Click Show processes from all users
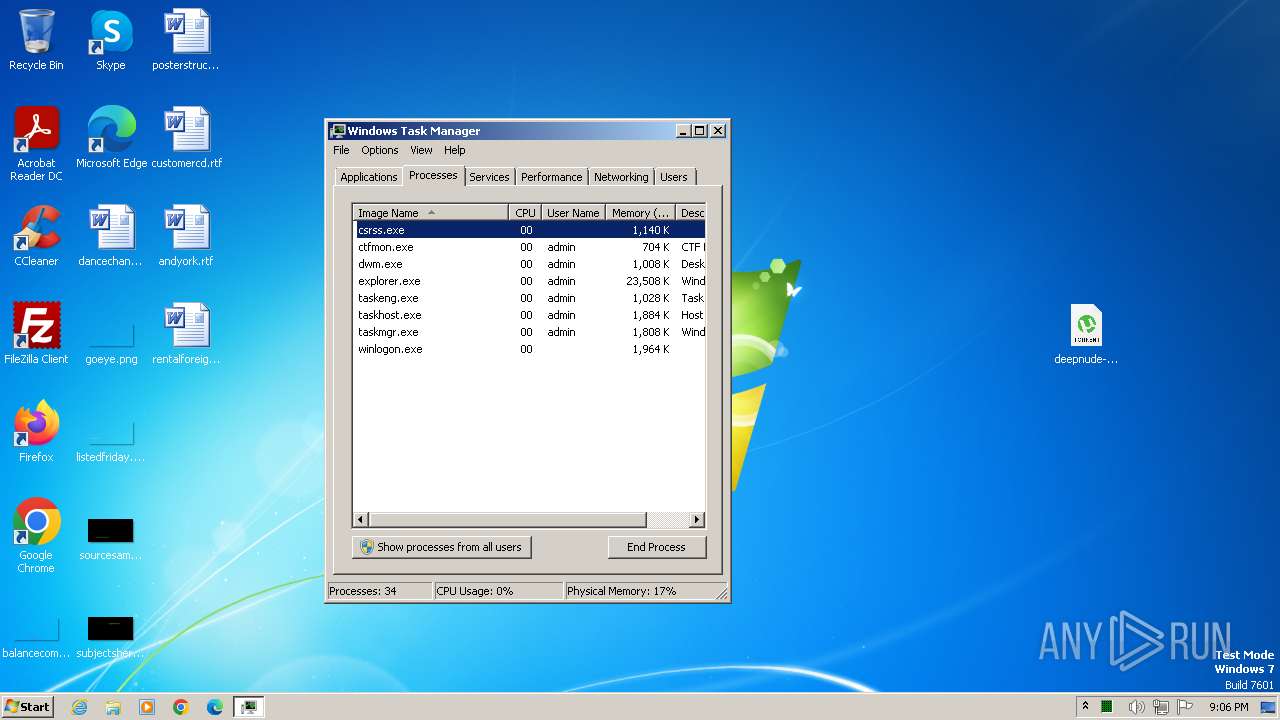The height and width of the screenshot is (720, 1280). (x=441, y=547)
